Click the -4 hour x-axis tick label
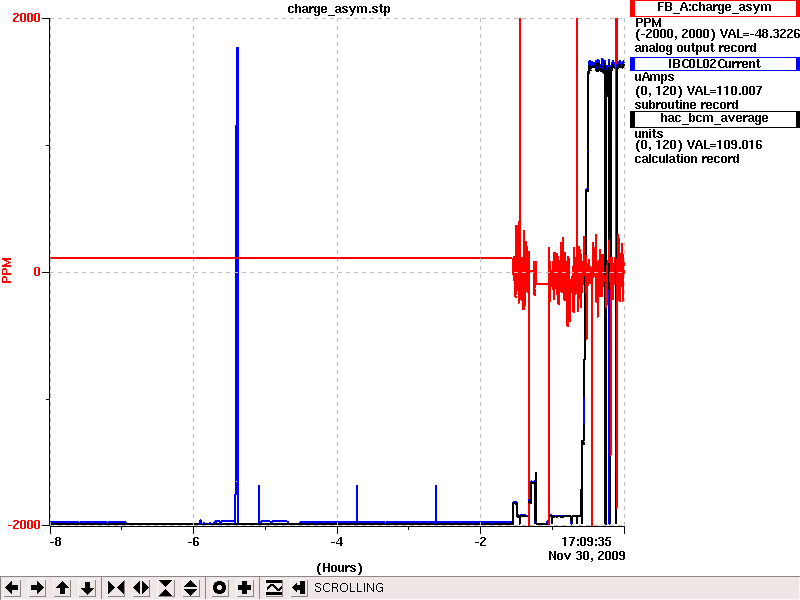The image size is (800, 600). 336,541
